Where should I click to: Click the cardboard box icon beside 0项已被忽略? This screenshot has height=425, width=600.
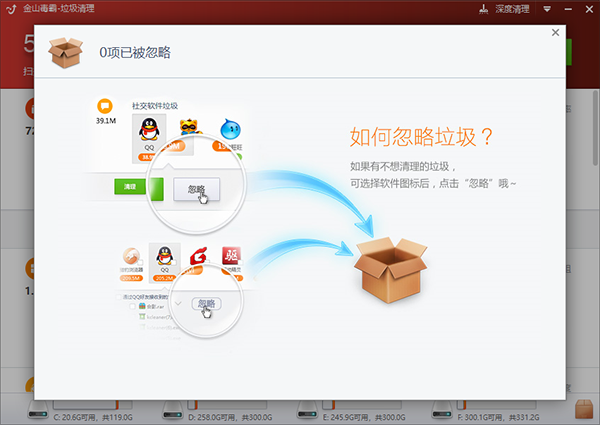pos(65,53)
